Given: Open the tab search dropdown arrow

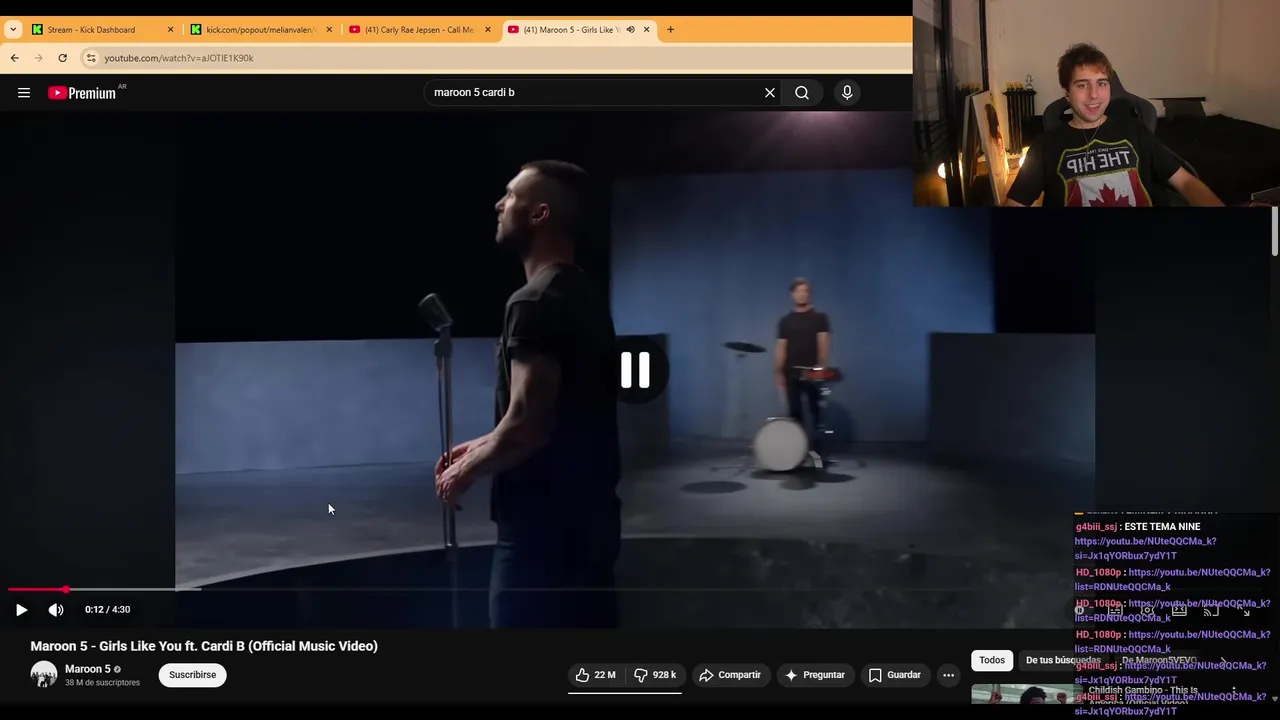Looking at the screenshot, I should click(x=13, y=30).
